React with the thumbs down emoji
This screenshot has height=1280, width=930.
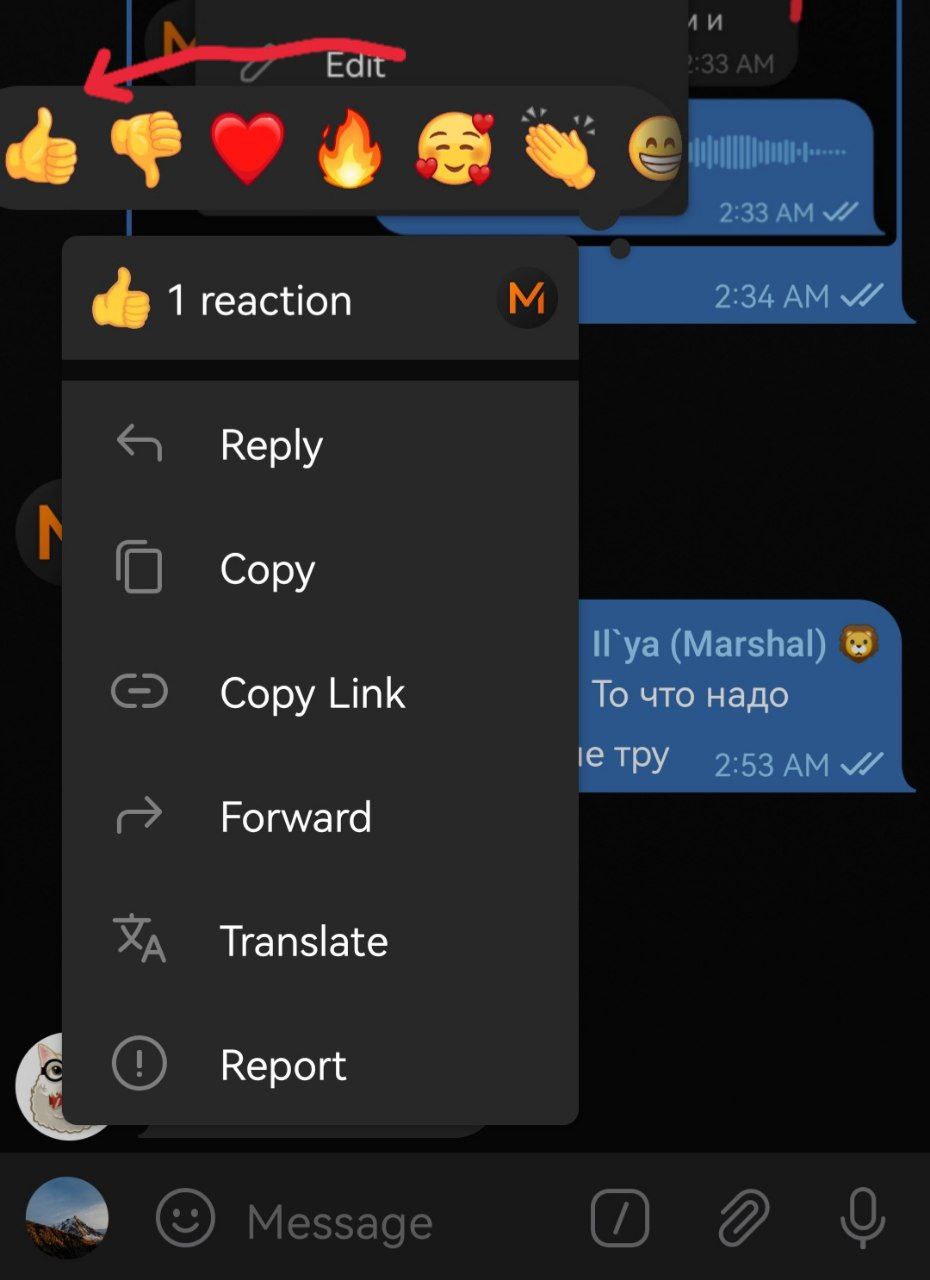(x=146, y=148)
